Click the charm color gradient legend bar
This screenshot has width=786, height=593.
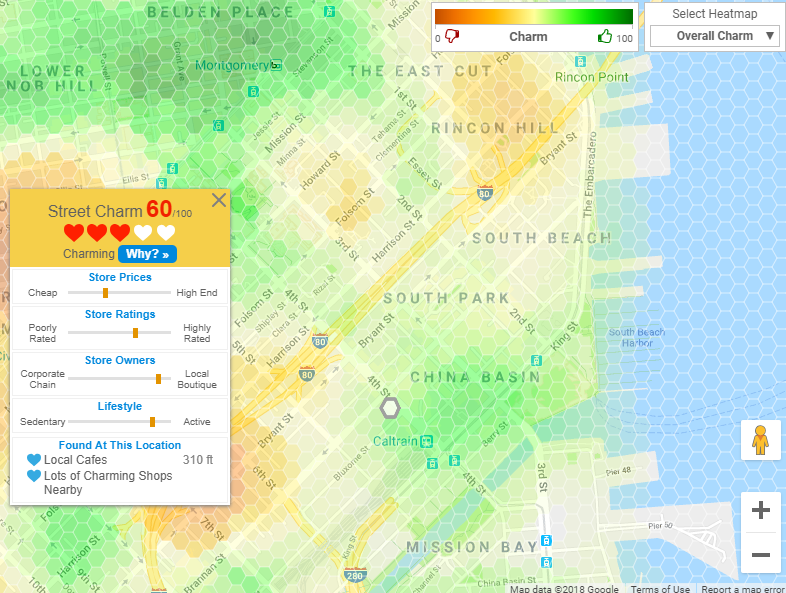tap(534, 16)
